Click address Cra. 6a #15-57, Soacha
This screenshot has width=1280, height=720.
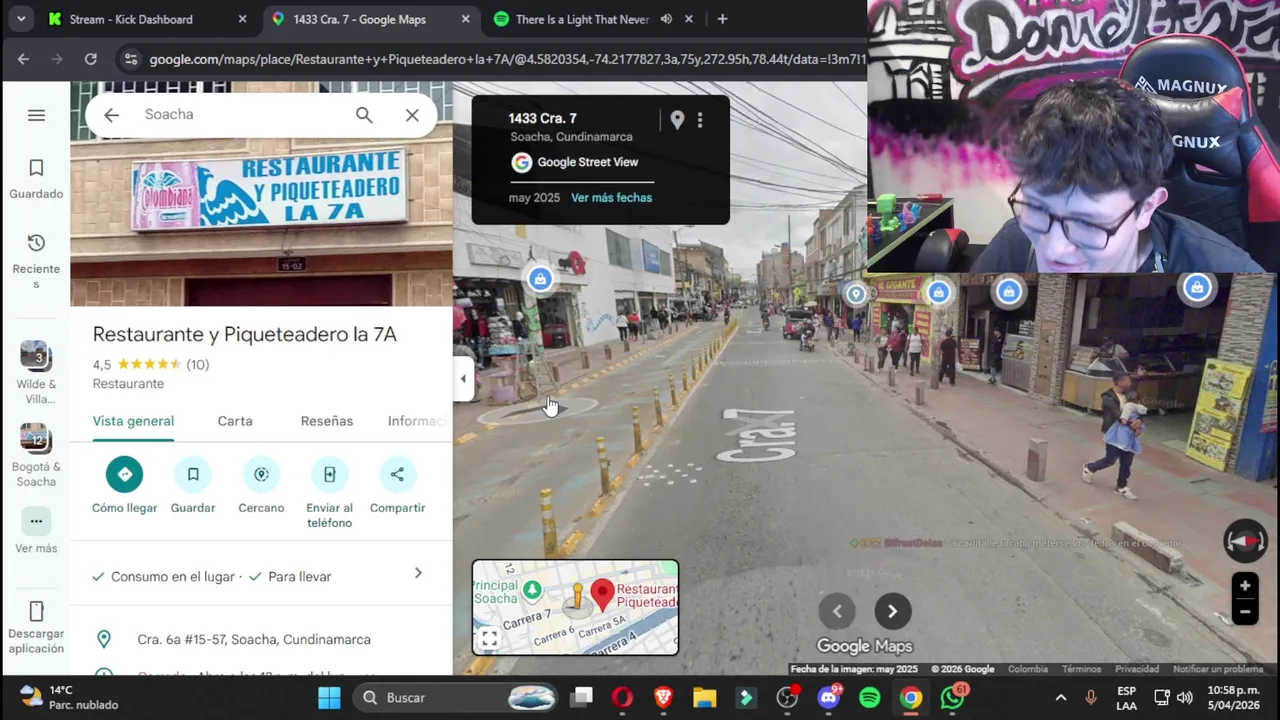click(x=254, y=640)
